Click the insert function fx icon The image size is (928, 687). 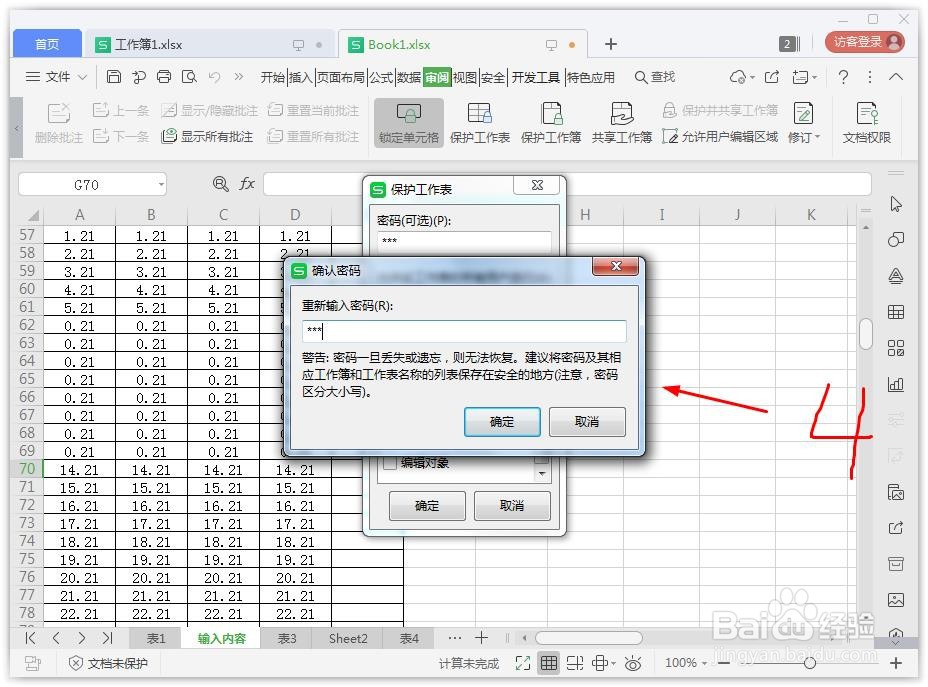click(x=246, y=184)
